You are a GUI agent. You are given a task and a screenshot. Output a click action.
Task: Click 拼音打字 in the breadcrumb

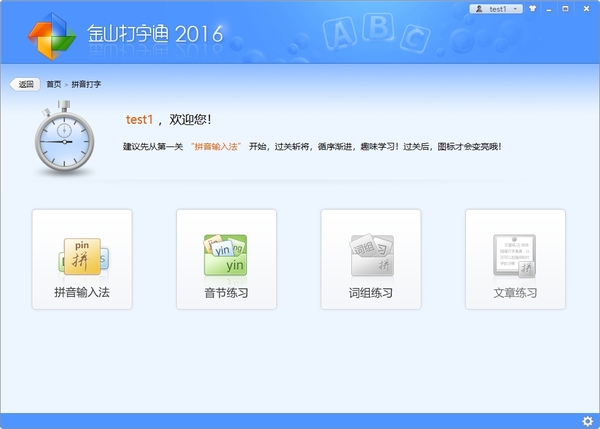point(87,84)
